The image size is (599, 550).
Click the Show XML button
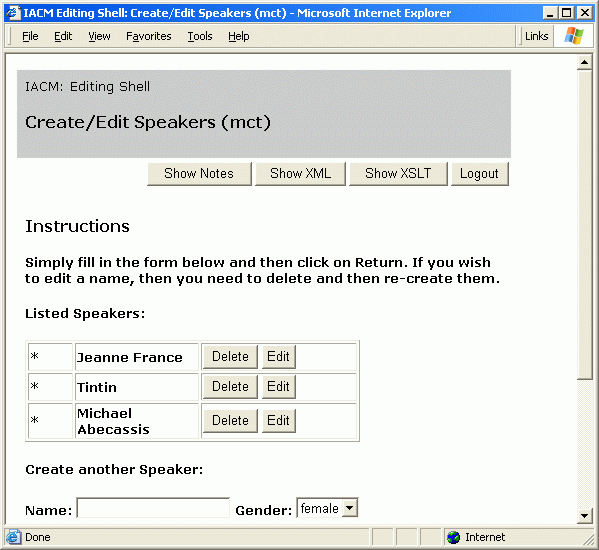[x=300, y=174]
